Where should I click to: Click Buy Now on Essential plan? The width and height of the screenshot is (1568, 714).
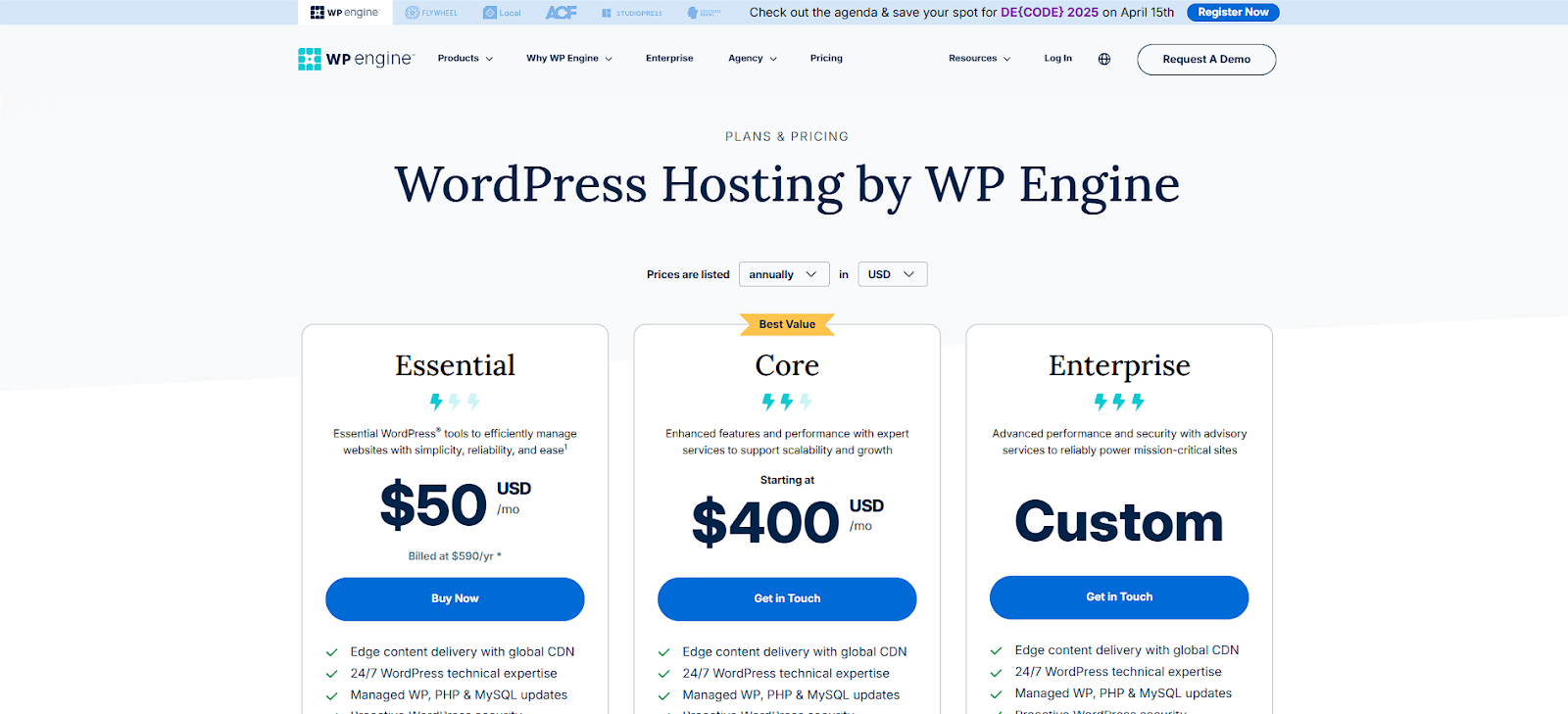point(455,598)
